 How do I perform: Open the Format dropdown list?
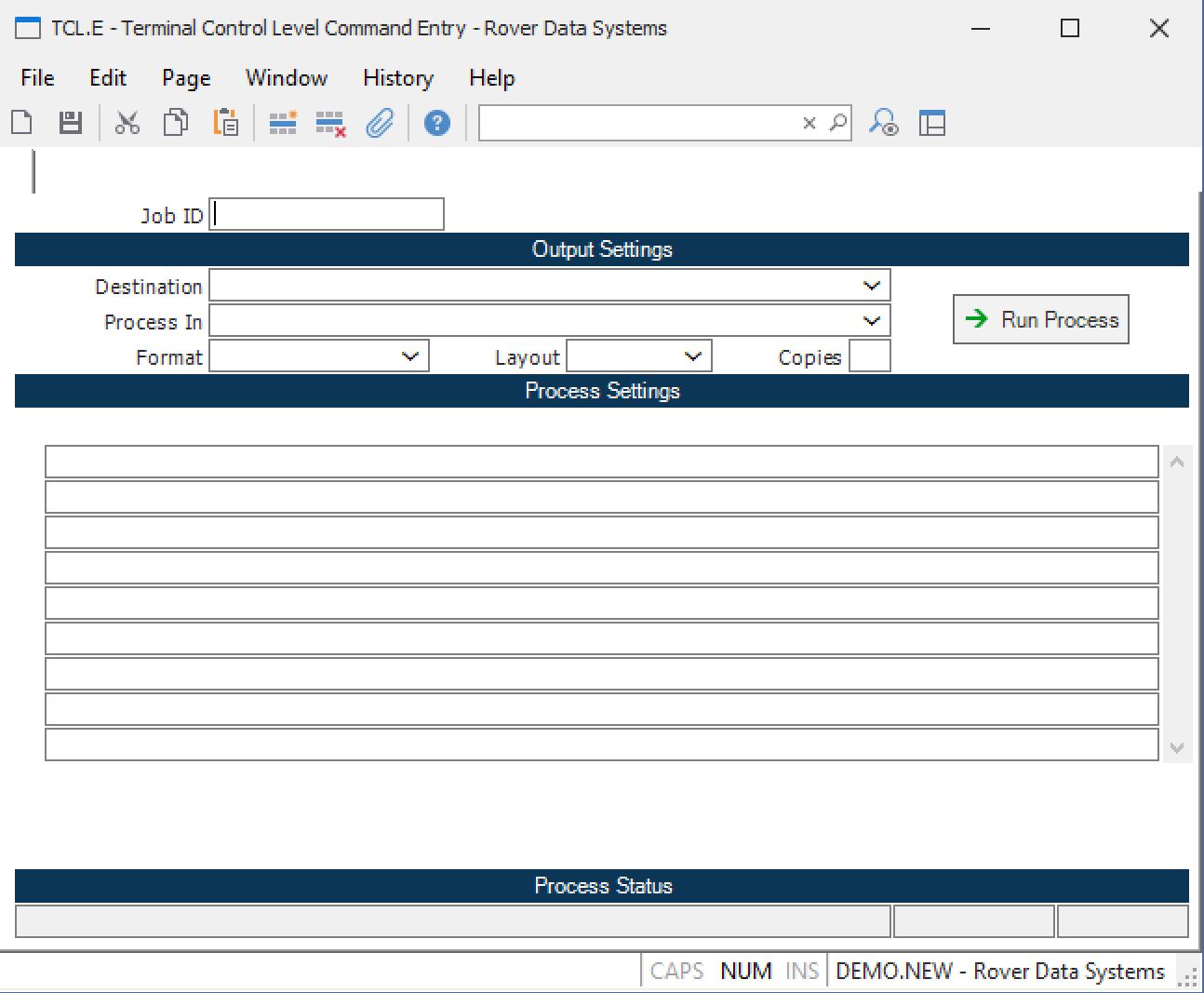pos(409,356)
